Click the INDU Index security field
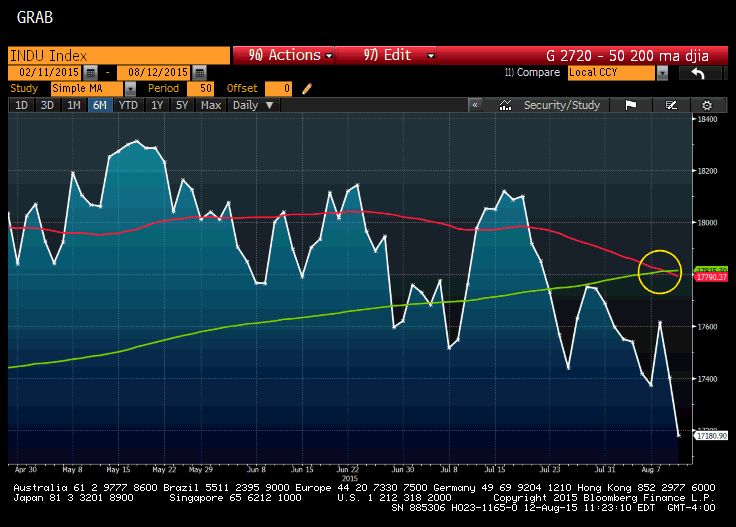The height and width of the screenshot is (527, 736). tap(119, 55)
